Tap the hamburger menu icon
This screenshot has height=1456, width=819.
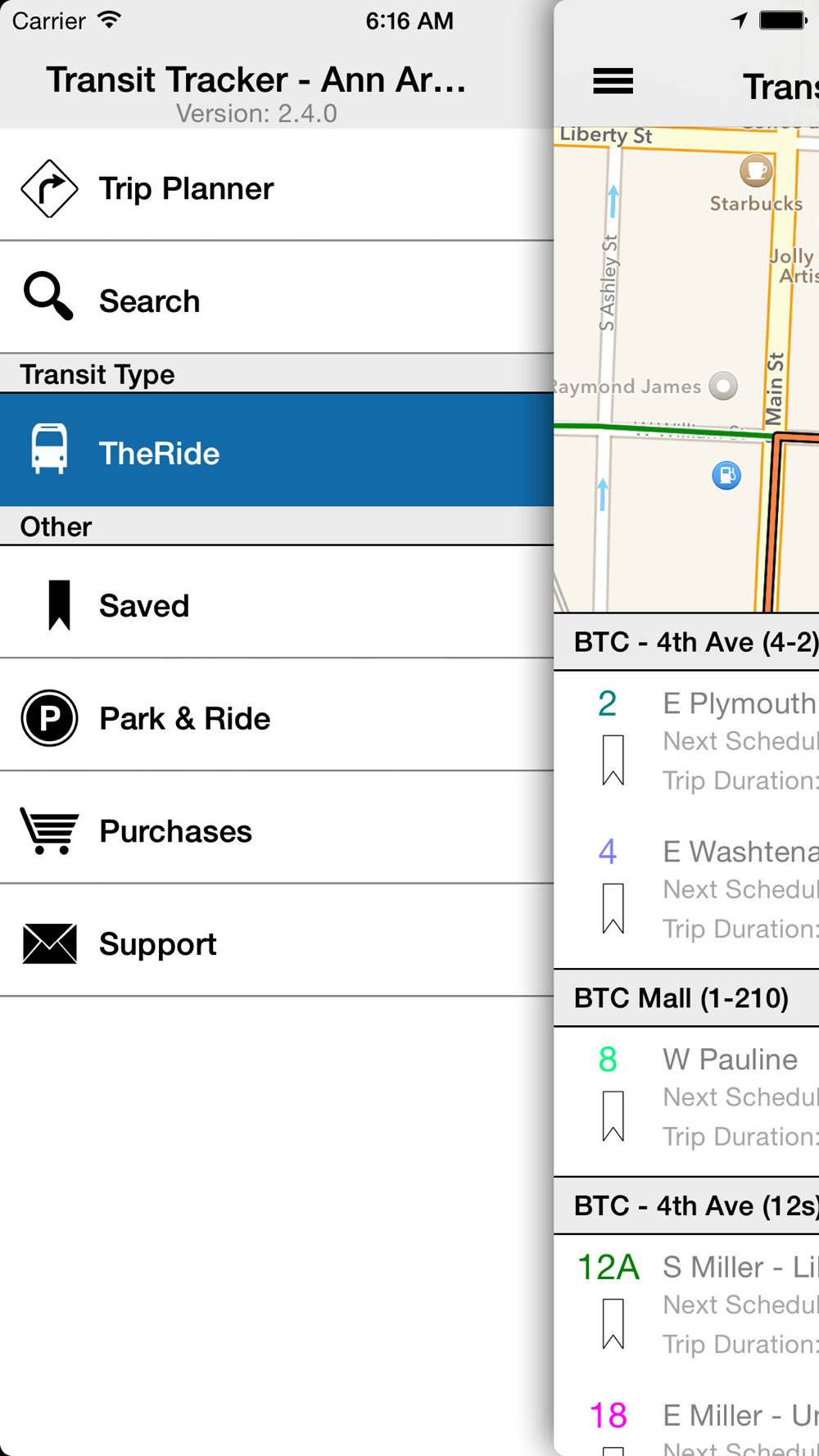tap(613, 81)
